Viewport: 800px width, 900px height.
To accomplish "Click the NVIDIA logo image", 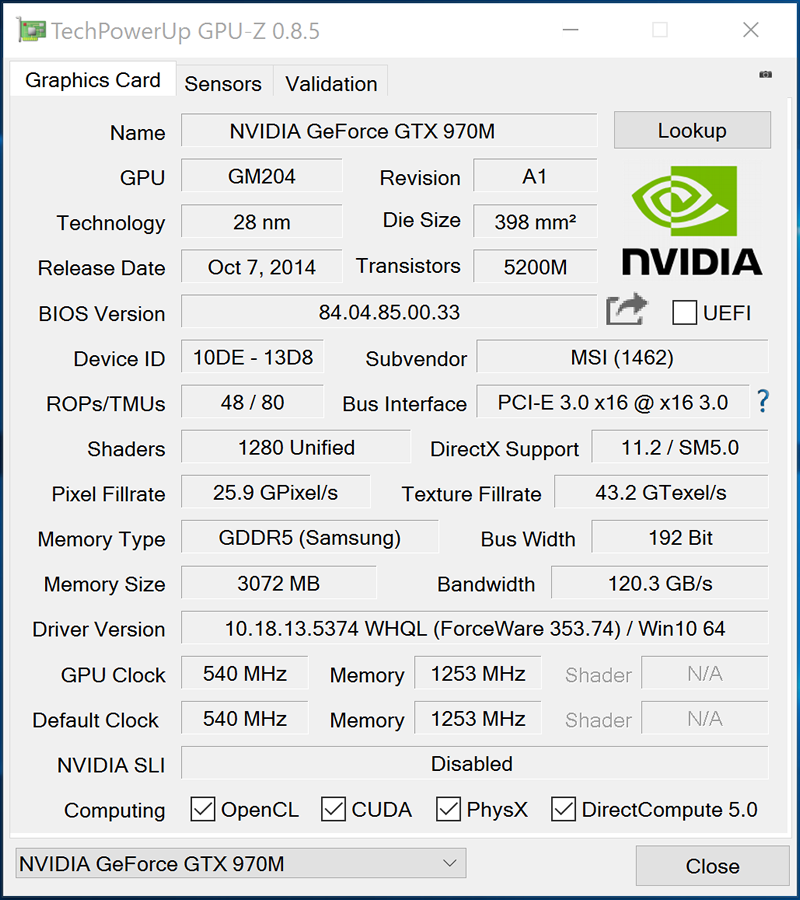I will tap(692, 220).
